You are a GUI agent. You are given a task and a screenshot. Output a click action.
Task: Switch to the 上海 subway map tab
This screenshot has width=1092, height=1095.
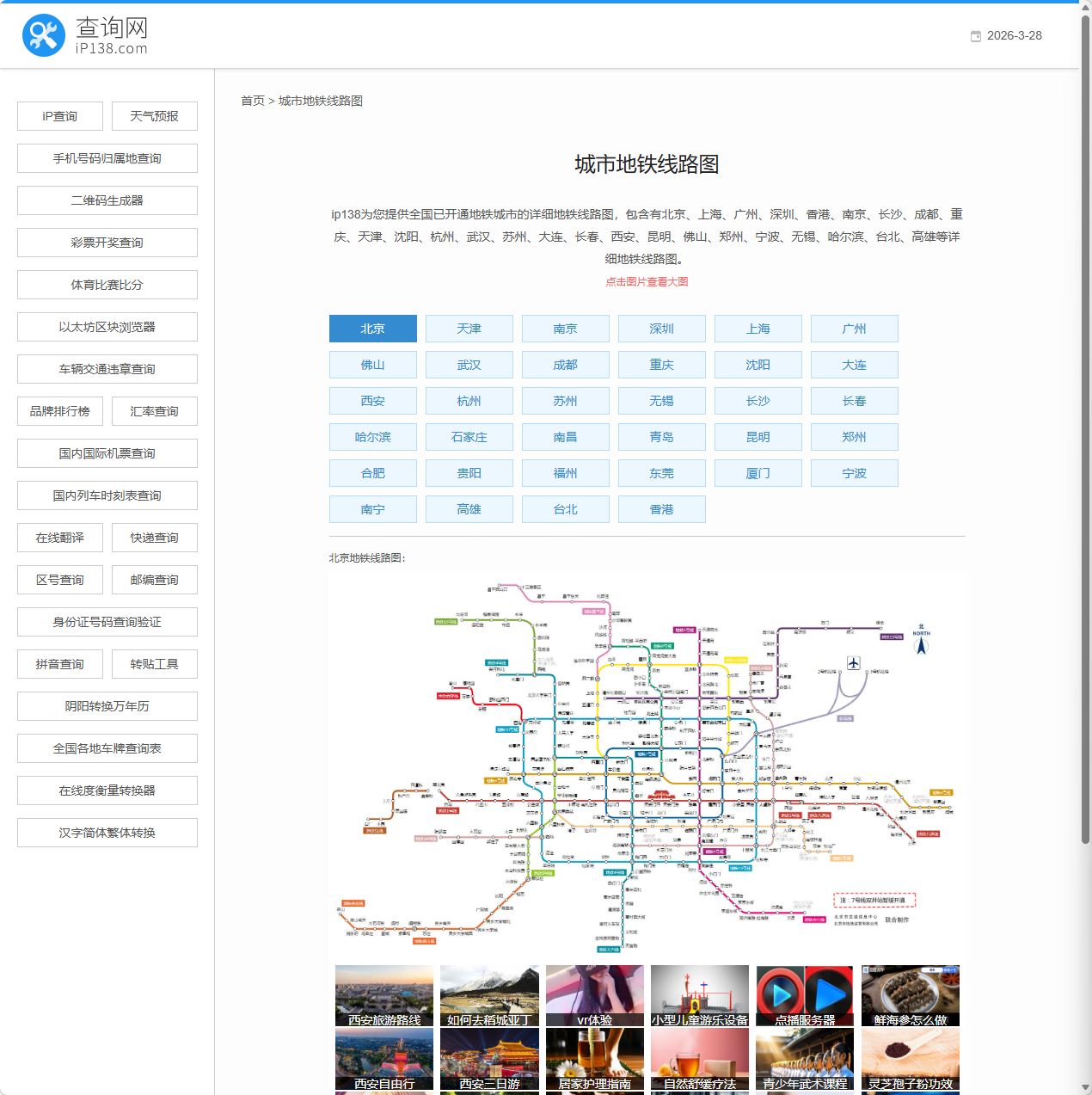point(758,329)
